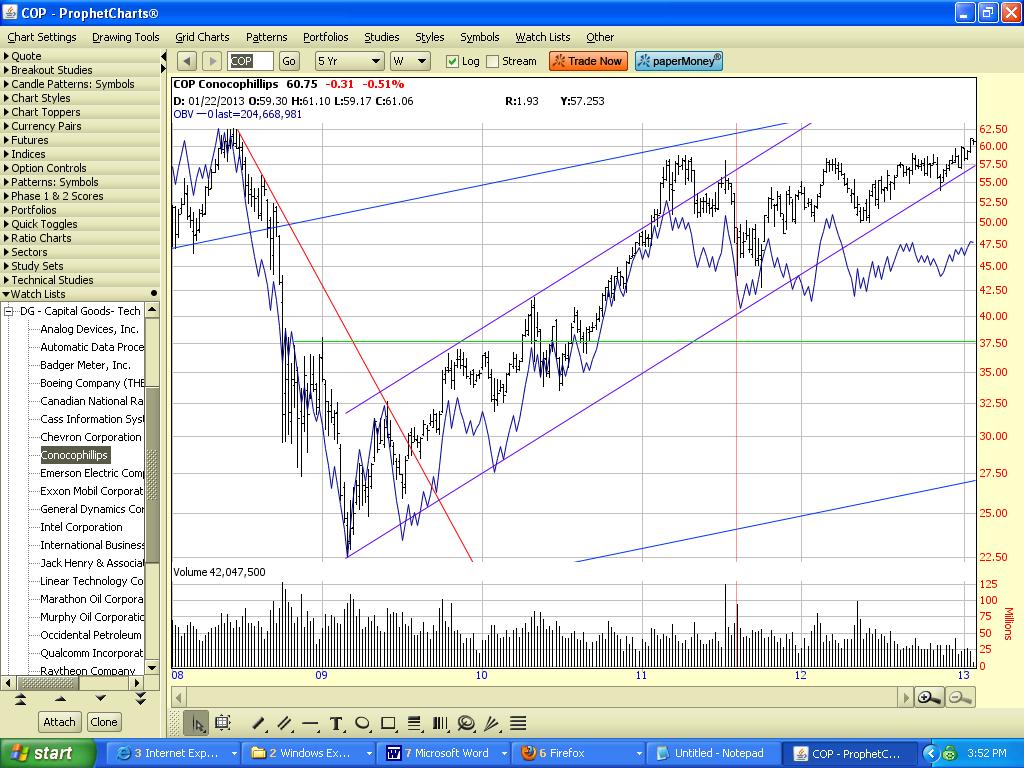Open the Patterns menu
1024x768 pixels.
(x=266, y=37)
